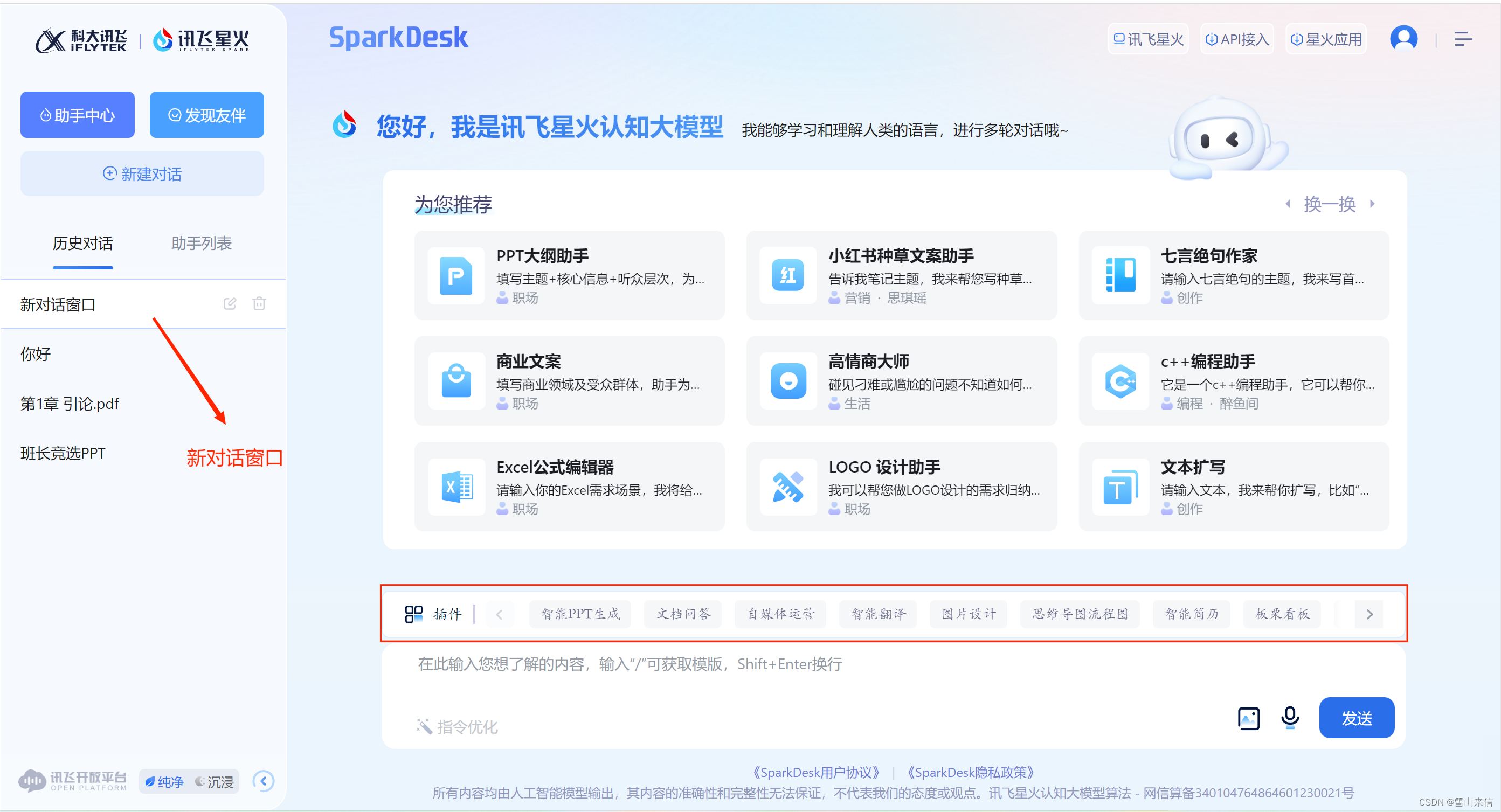Select the 智能PPT生成 plugin
This screenshot has width=1501, height=812.
580,613
